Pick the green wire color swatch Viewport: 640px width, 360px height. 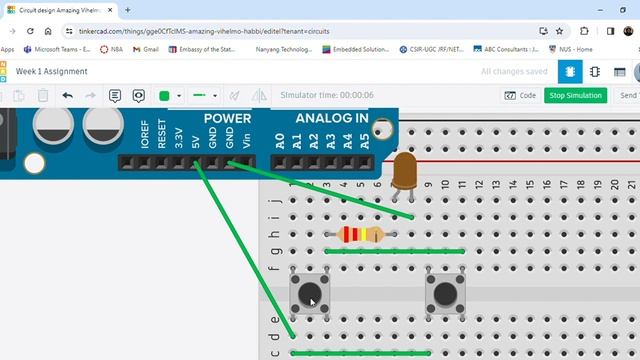click(164, 96)
